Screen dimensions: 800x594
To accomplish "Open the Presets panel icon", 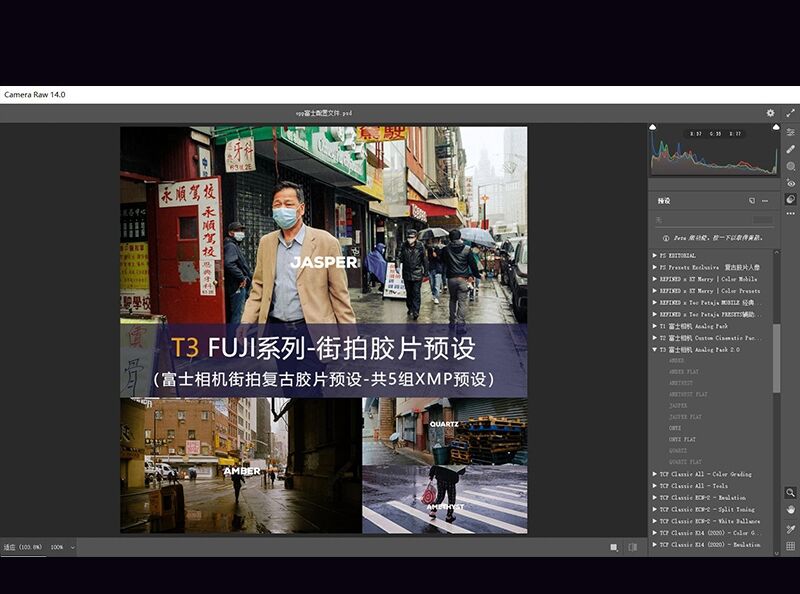I will [790, 199].
